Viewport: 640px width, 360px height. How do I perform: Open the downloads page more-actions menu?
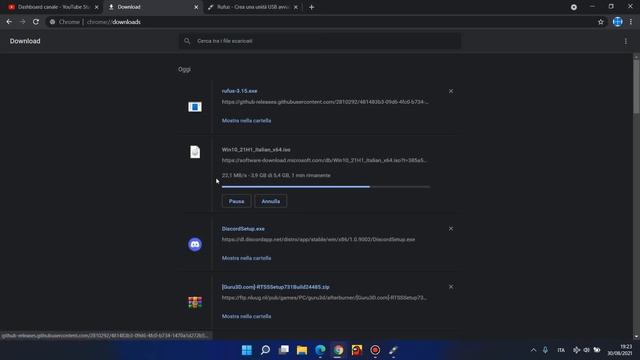pos(626,41)
